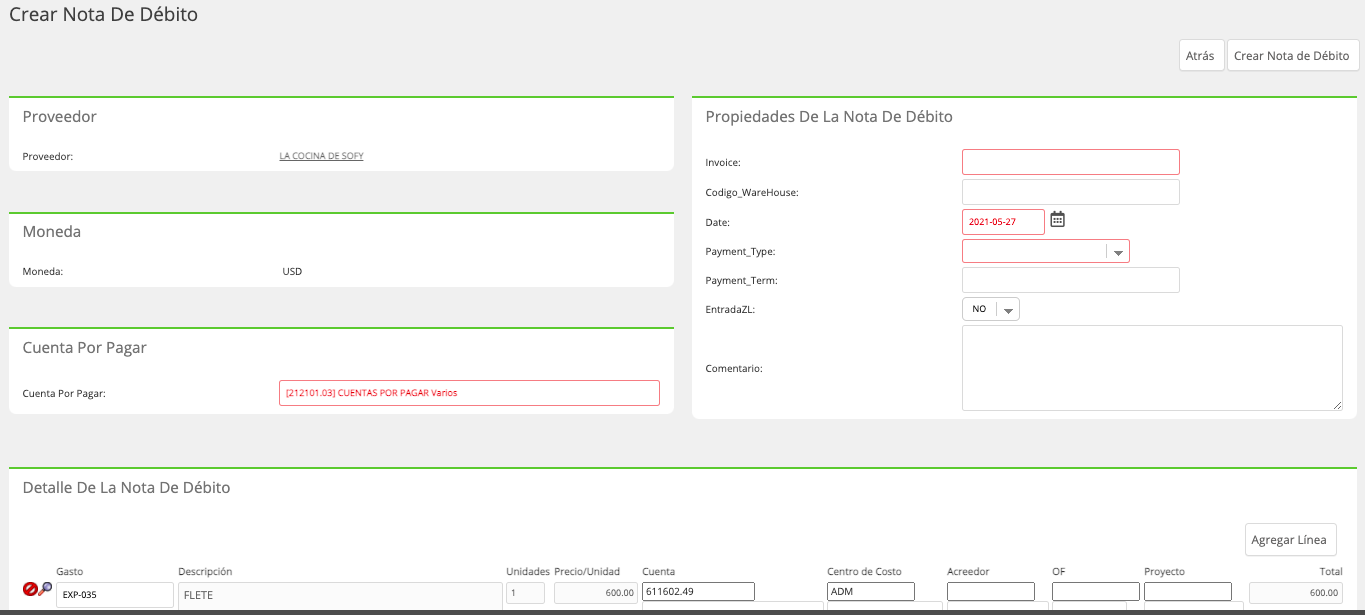The image size is (1365, 615).
Task: Click the Date field showing 2021-05-27
Action: click(1003, 222)
